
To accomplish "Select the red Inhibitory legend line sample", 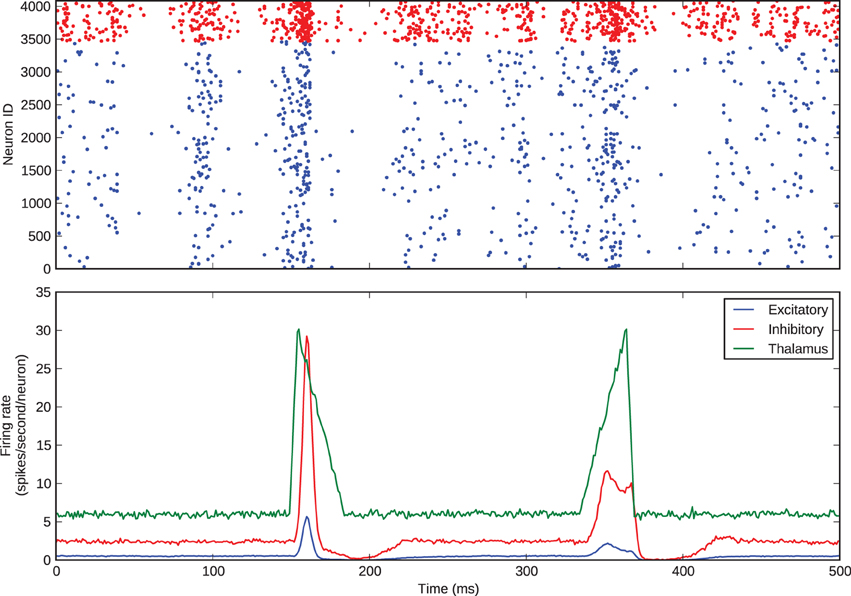I will [x=744, y=329].
